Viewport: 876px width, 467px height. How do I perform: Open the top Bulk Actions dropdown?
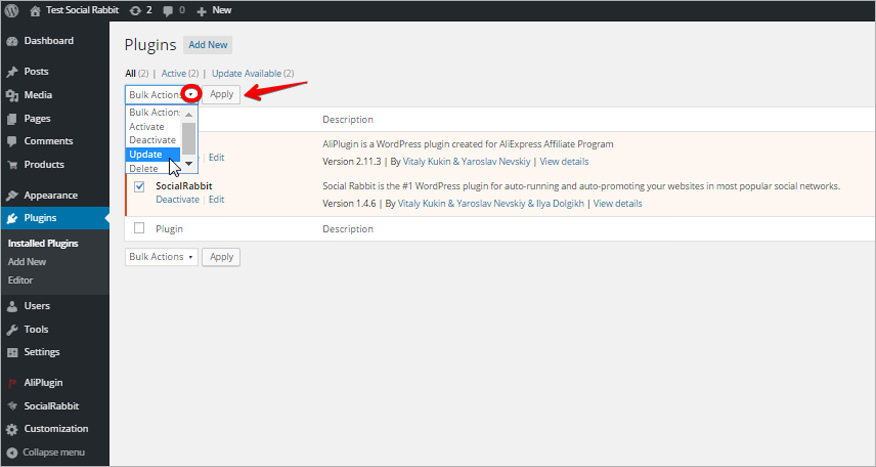click(x=161, y=94)
